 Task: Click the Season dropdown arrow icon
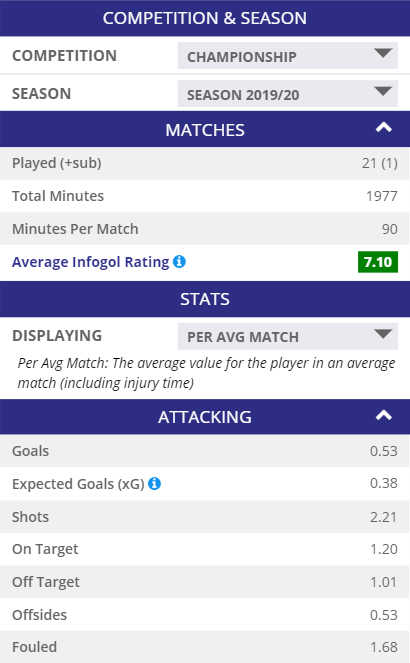(x=383, y=91)
